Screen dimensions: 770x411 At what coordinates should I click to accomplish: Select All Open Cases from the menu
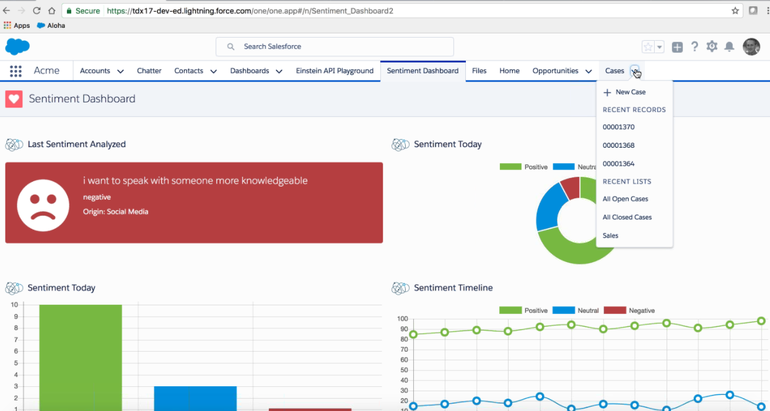625,199
